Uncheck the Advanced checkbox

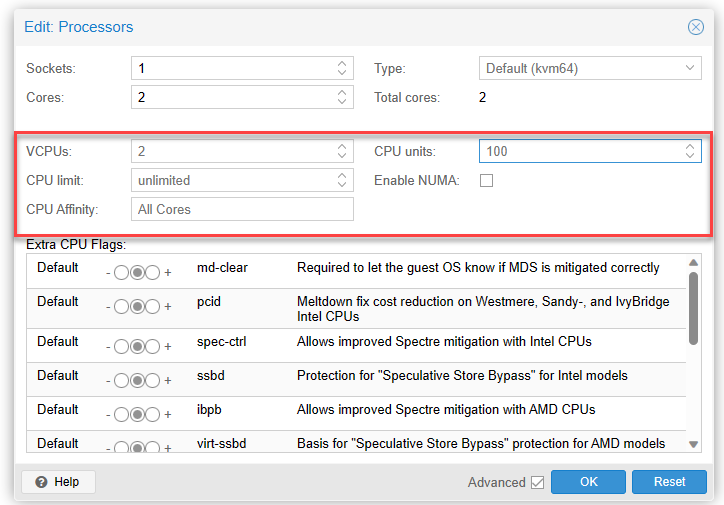click(x=538, y=483)
